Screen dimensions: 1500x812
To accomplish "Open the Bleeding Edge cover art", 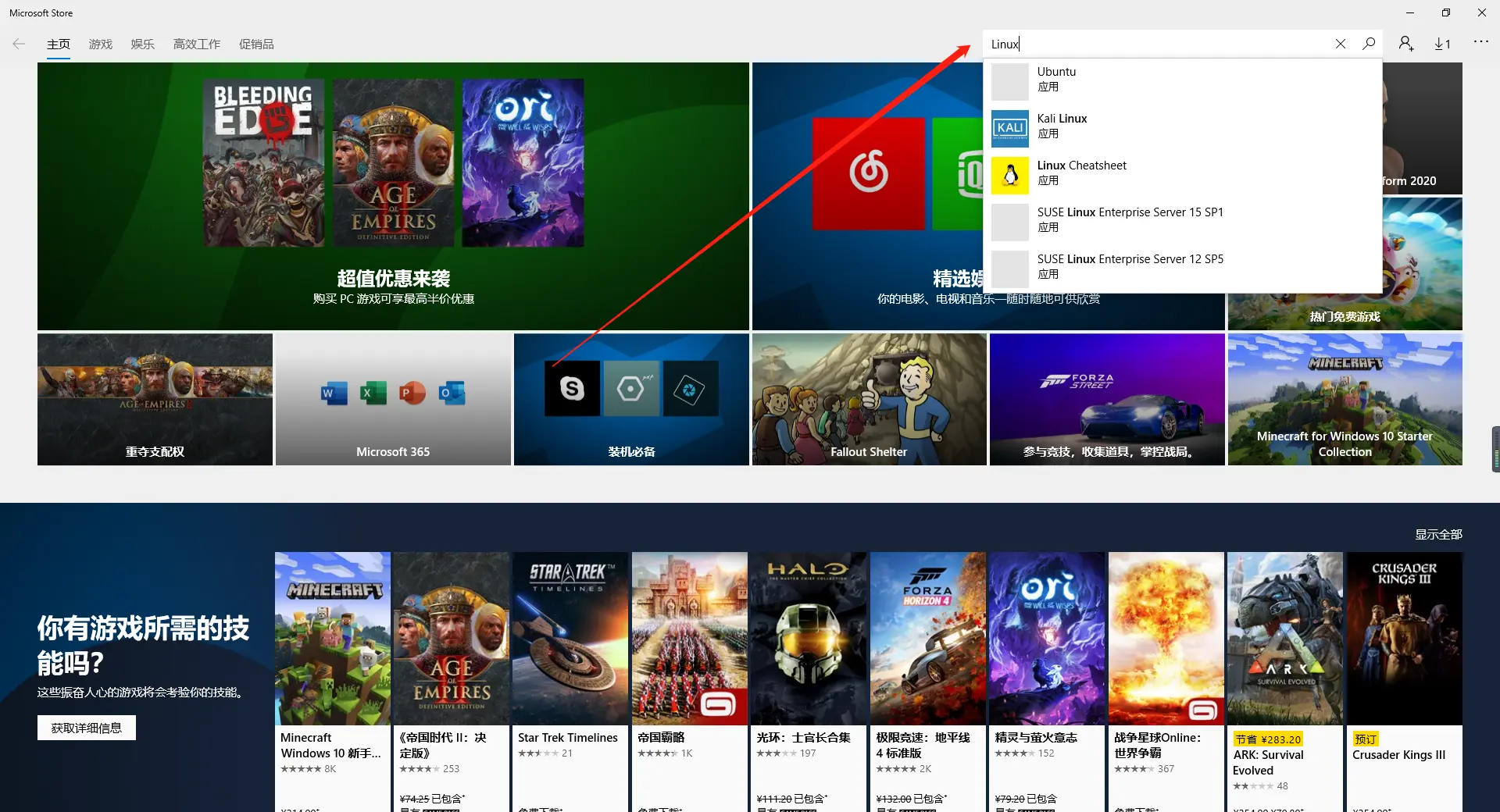I will (x=263, y=162).
